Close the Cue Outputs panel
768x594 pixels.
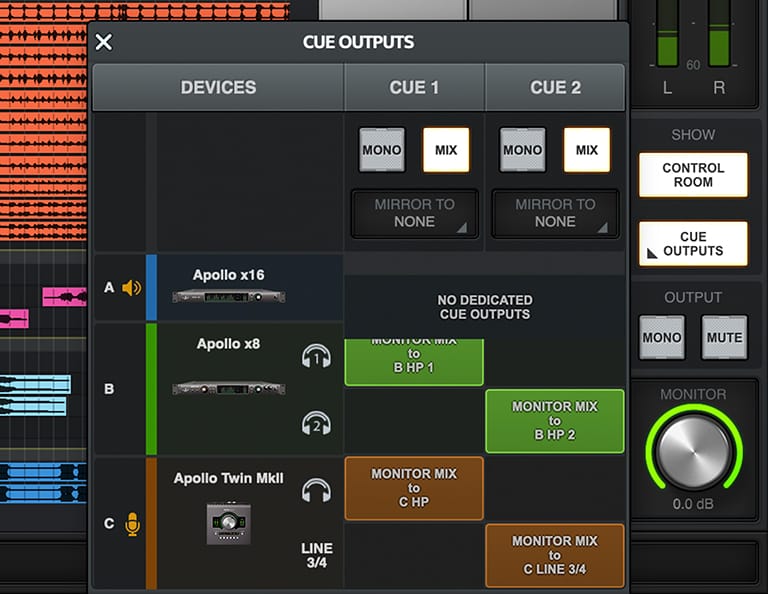pyautogui.click(x=104, y=42)
